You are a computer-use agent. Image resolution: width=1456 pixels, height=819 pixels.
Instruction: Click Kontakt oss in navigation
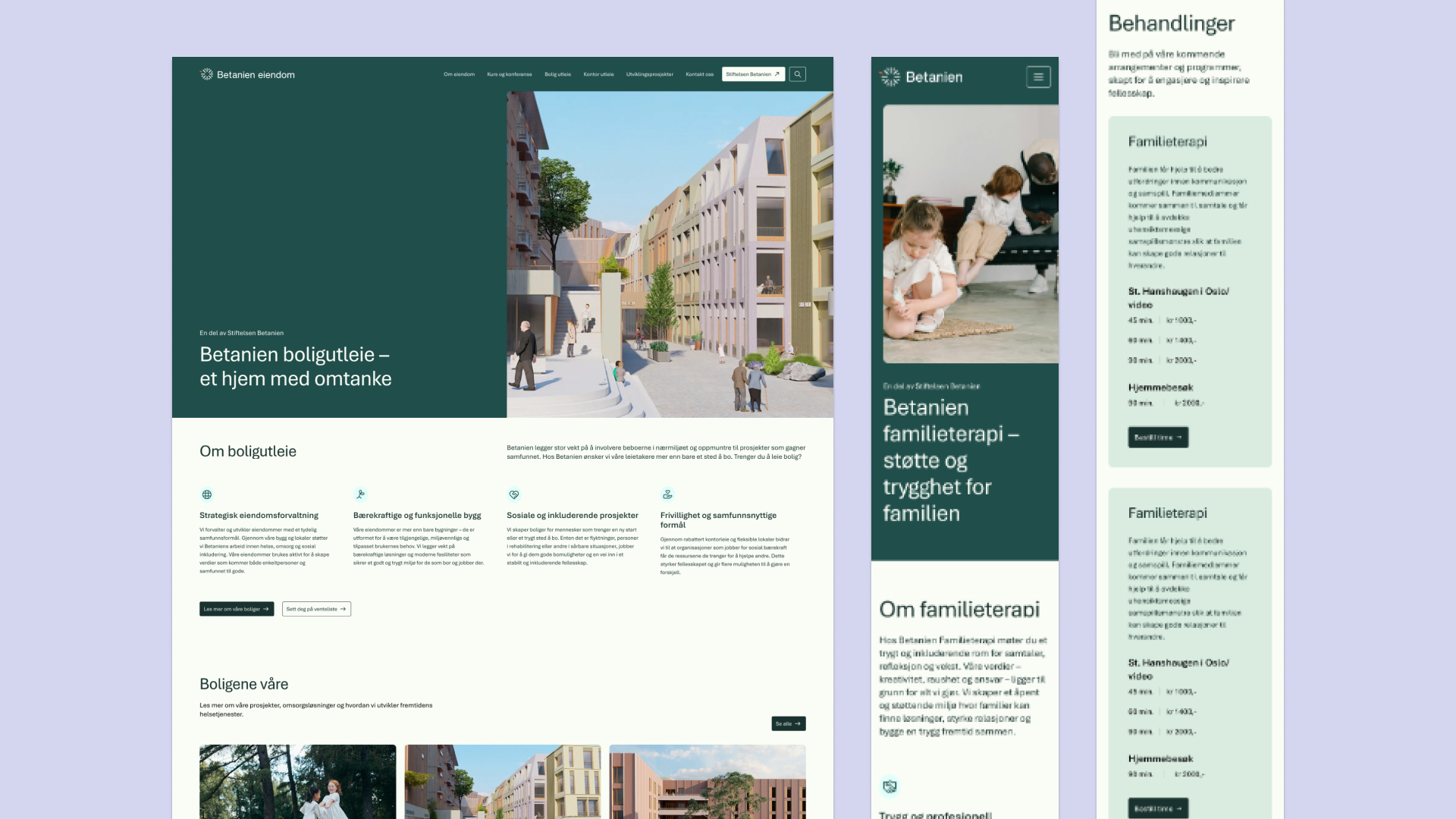(x=699, y=74)
